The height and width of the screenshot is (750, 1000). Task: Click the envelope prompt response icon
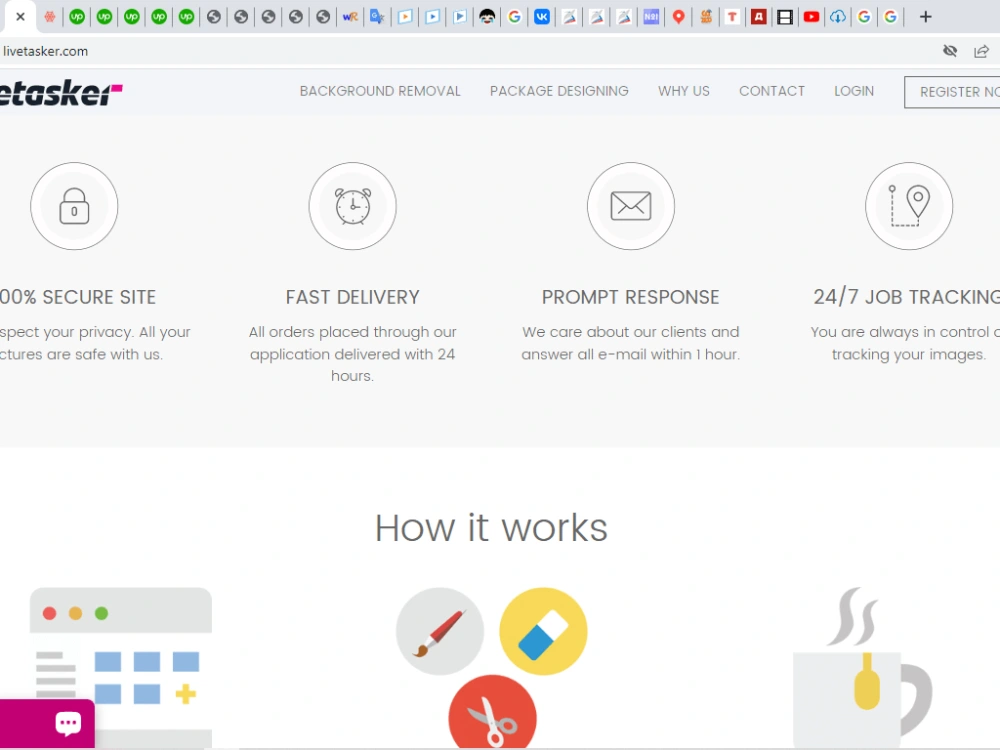631,206
